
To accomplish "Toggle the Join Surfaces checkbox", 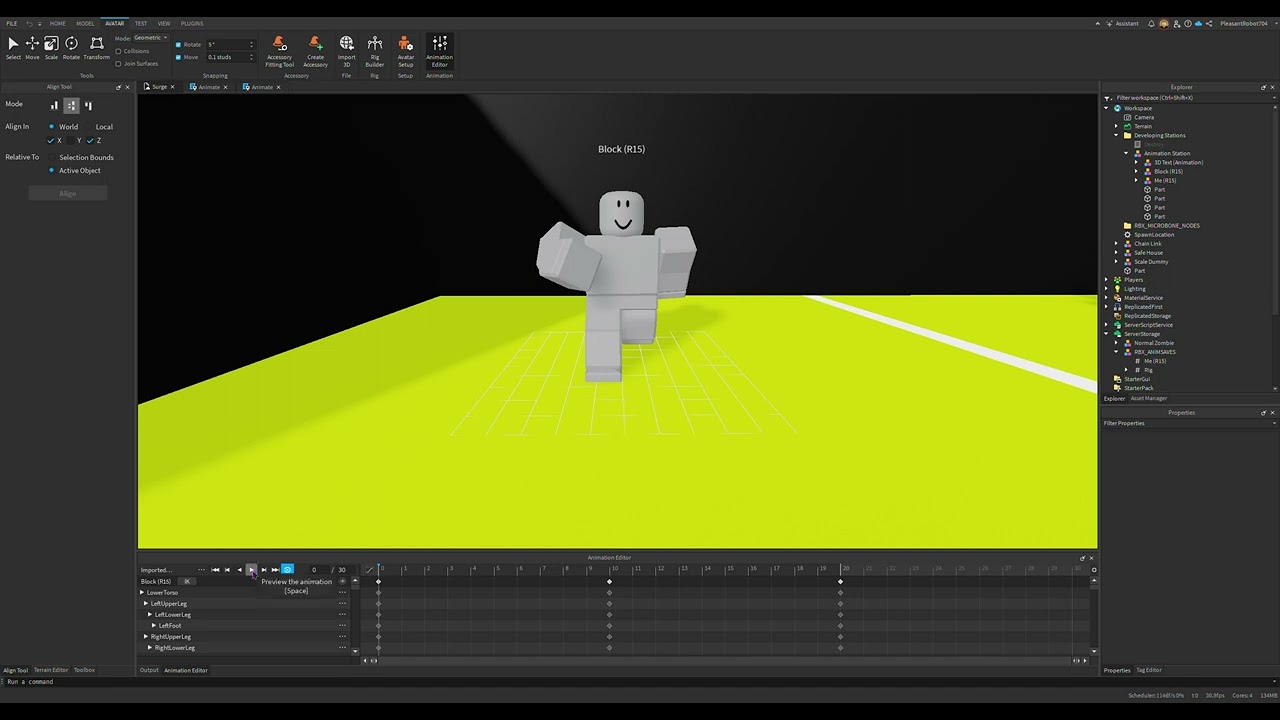I will pyautogui.click(x=119, y=63).
